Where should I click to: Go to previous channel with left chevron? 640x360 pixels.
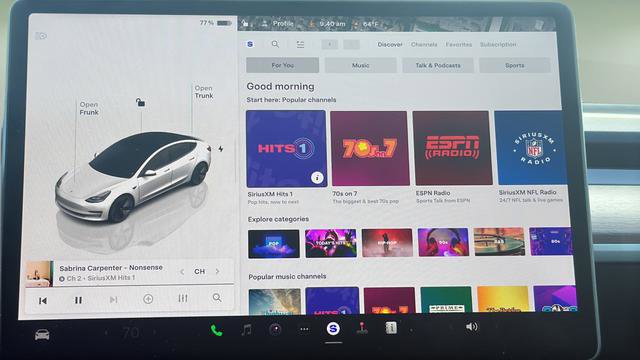point(182,271)
